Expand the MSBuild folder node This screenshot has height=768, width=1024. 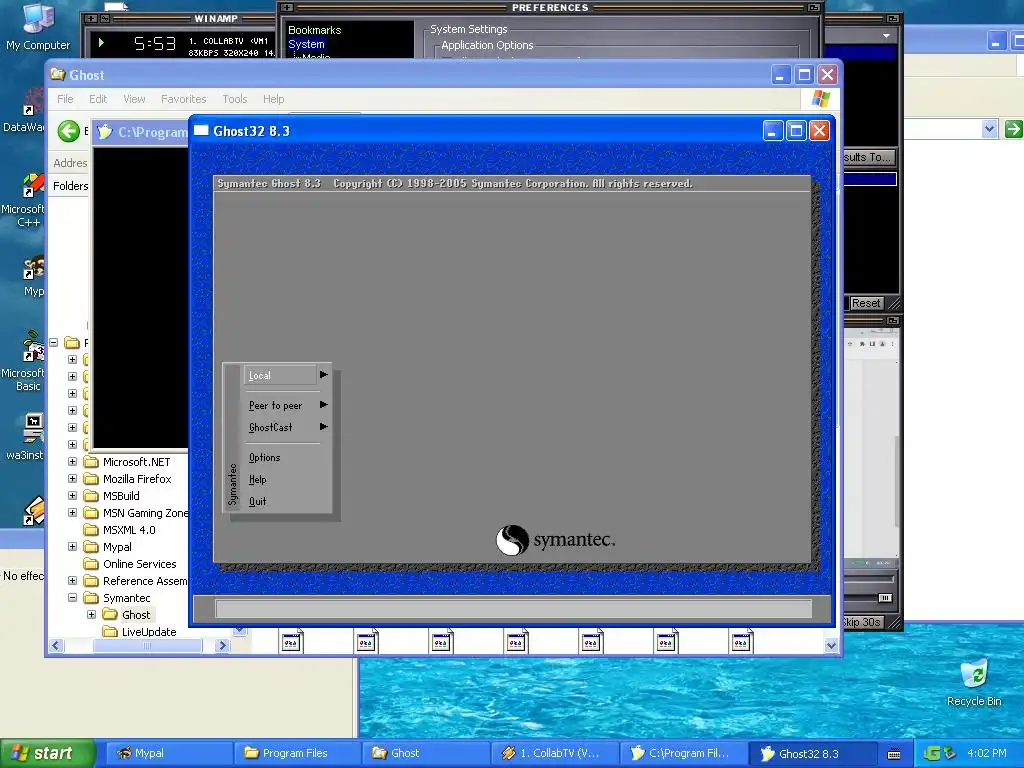pyautogui.click(x=72, y=496)
